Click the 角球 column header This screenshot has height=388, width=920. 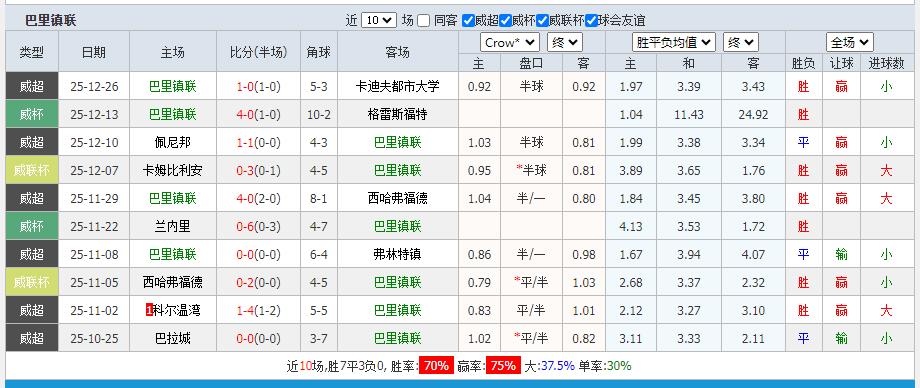click(x=319, y=52)
